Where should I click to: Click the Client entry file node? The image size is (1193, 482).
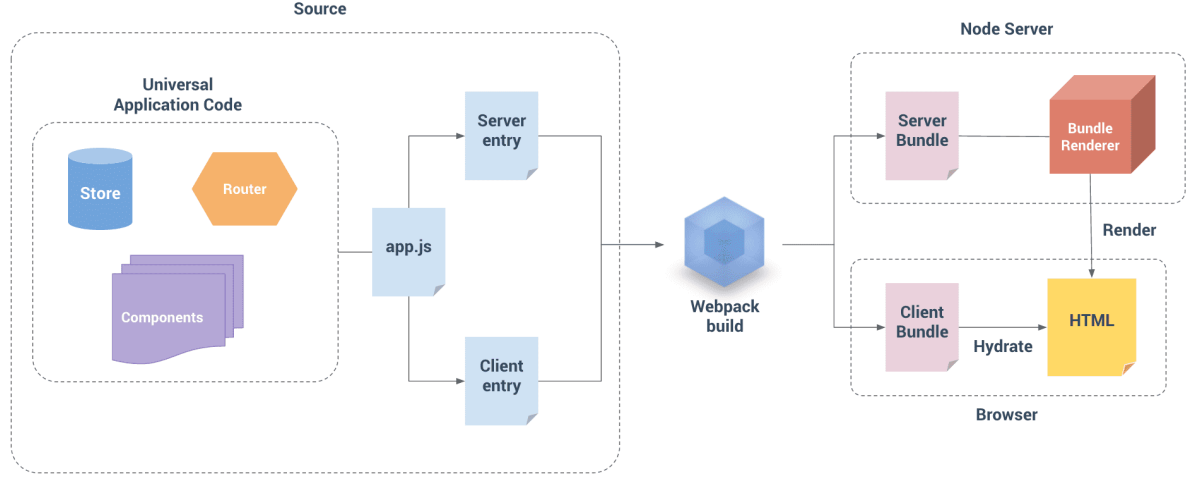pyautogui.click(x=501, y=381)
